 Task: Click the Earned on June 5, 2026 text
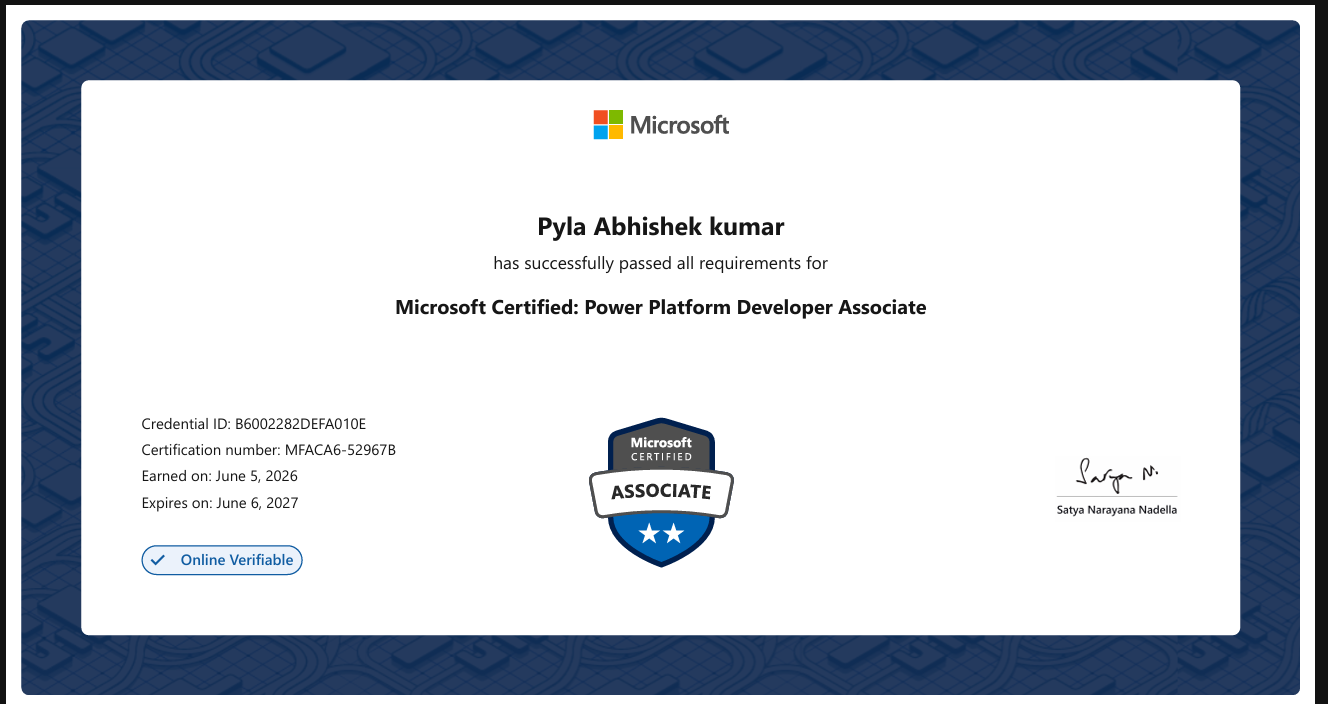[x=220, y=476]
